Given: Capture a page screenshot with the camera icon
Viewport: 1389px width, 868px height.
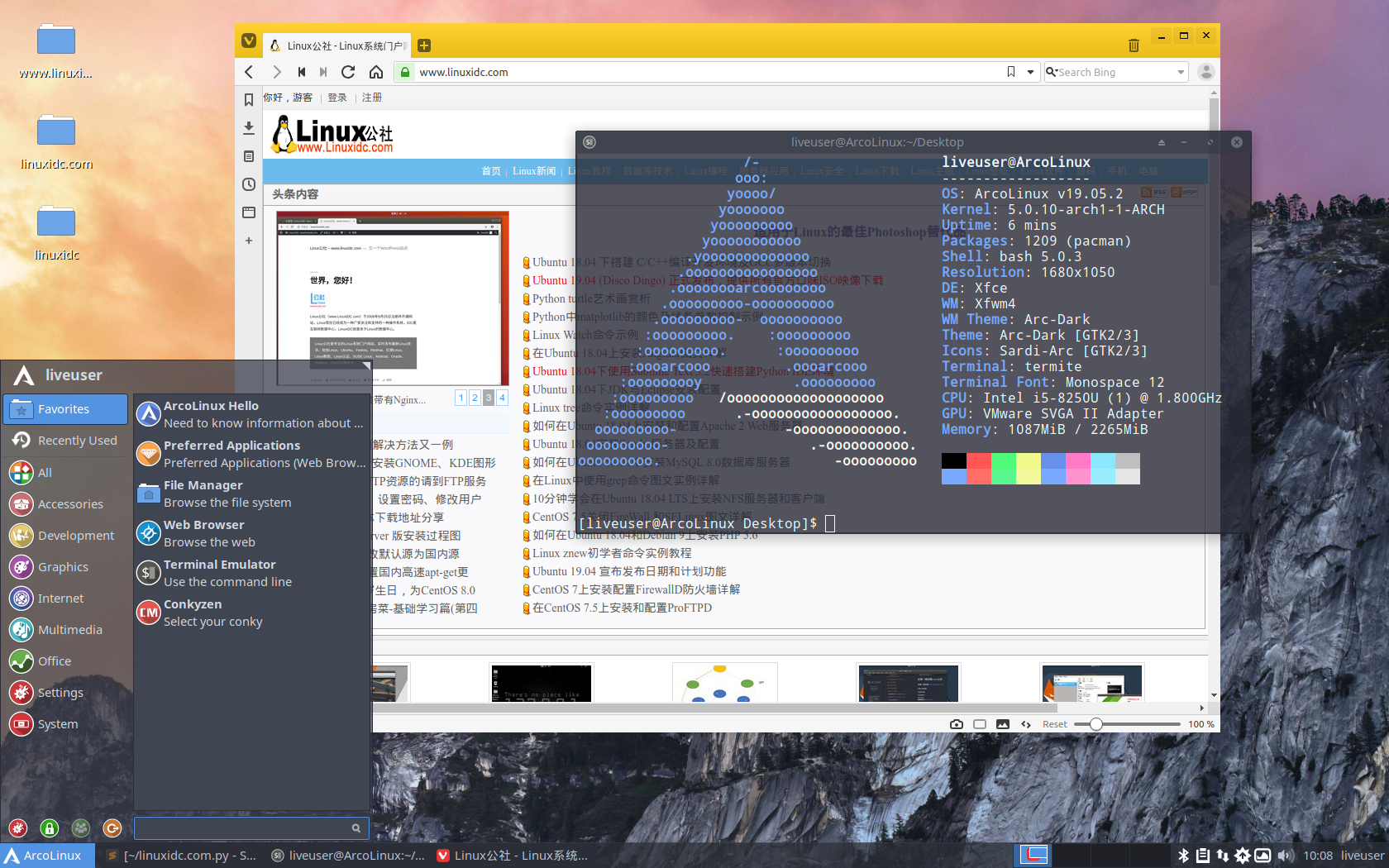Looking at the screenshot, I should (957, 724).
